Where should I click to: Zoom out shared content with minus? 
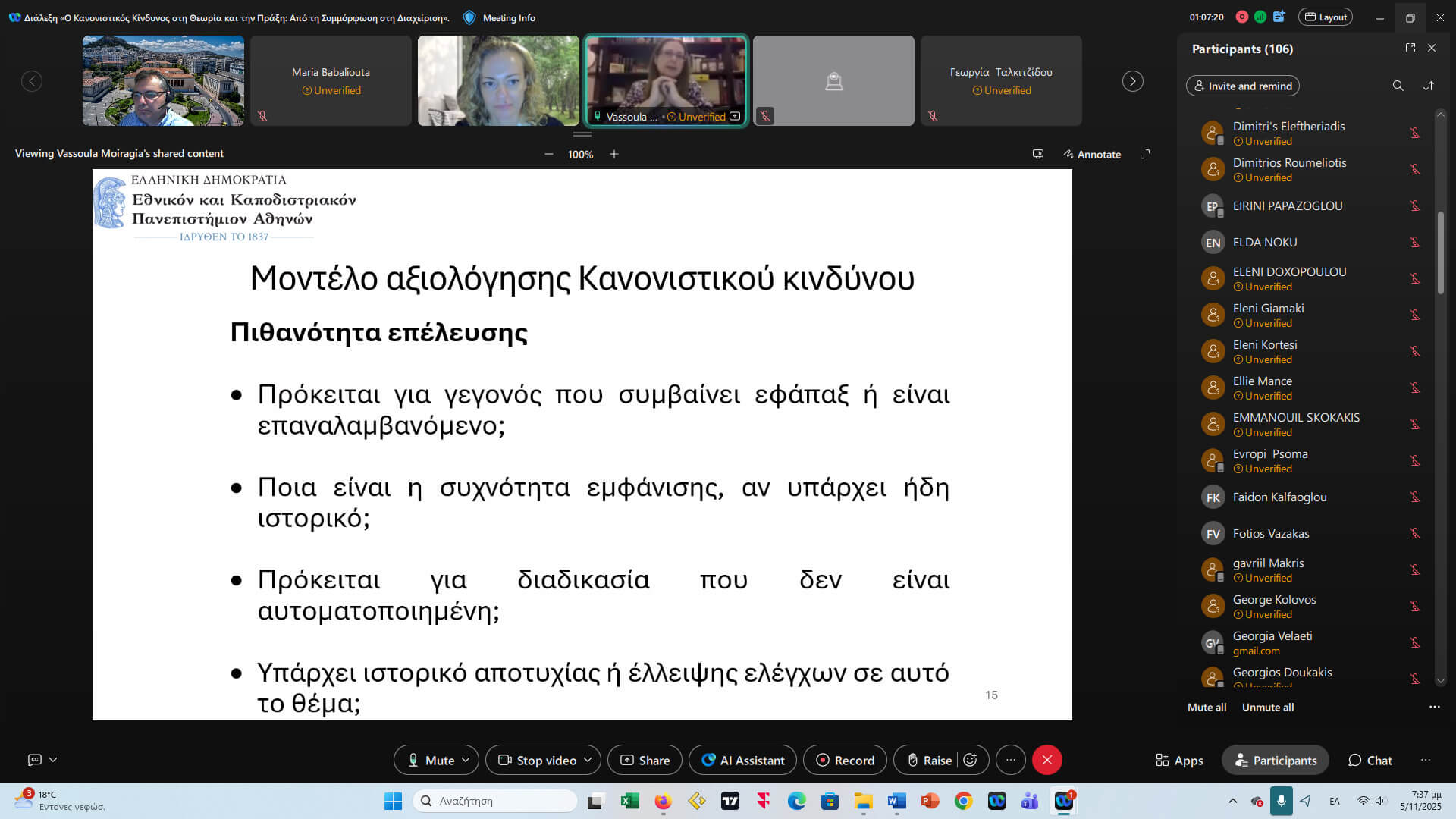click(x=548, y=154)
